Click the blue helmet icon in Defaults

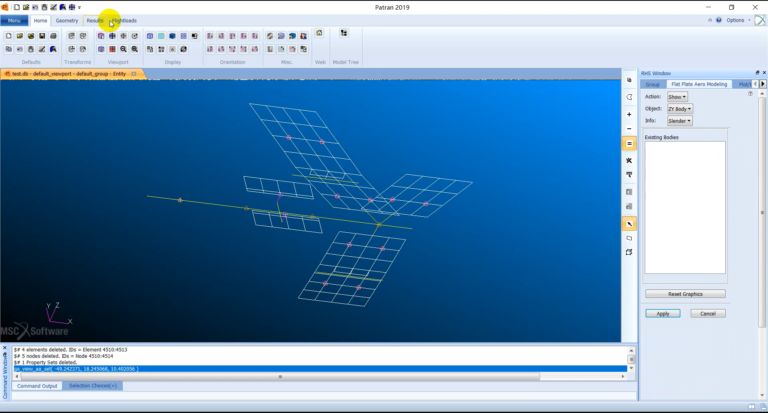(53, 49)
